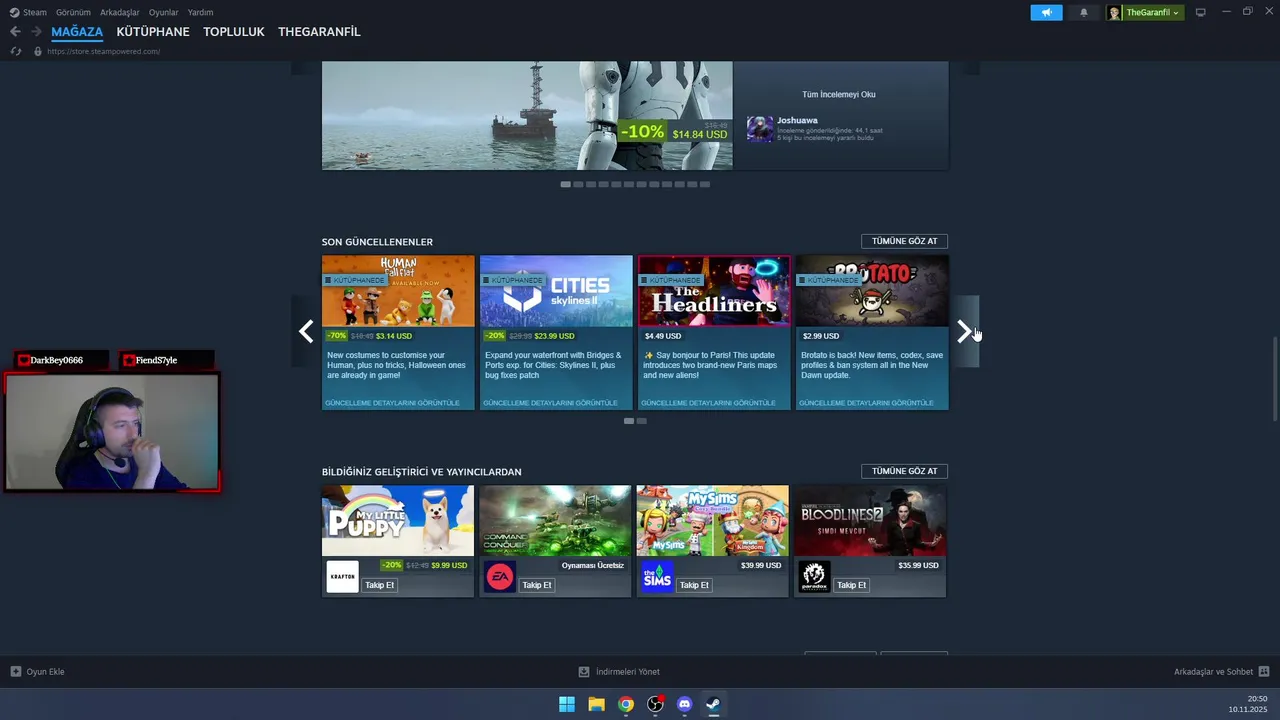
Task: Click the EA publisher logo
Action: (500, 577)
